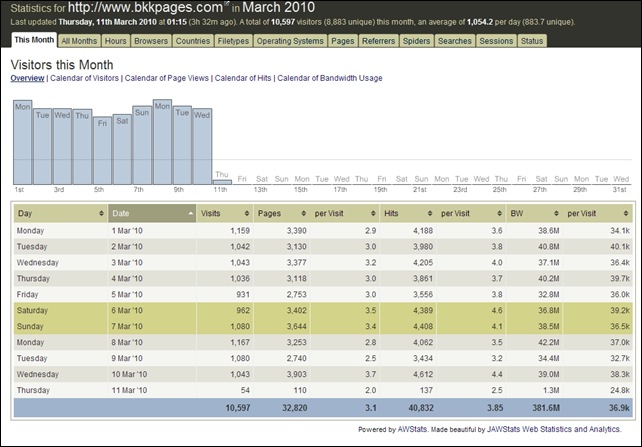
Task: Click the Hits column header
Action: (408, 213)
